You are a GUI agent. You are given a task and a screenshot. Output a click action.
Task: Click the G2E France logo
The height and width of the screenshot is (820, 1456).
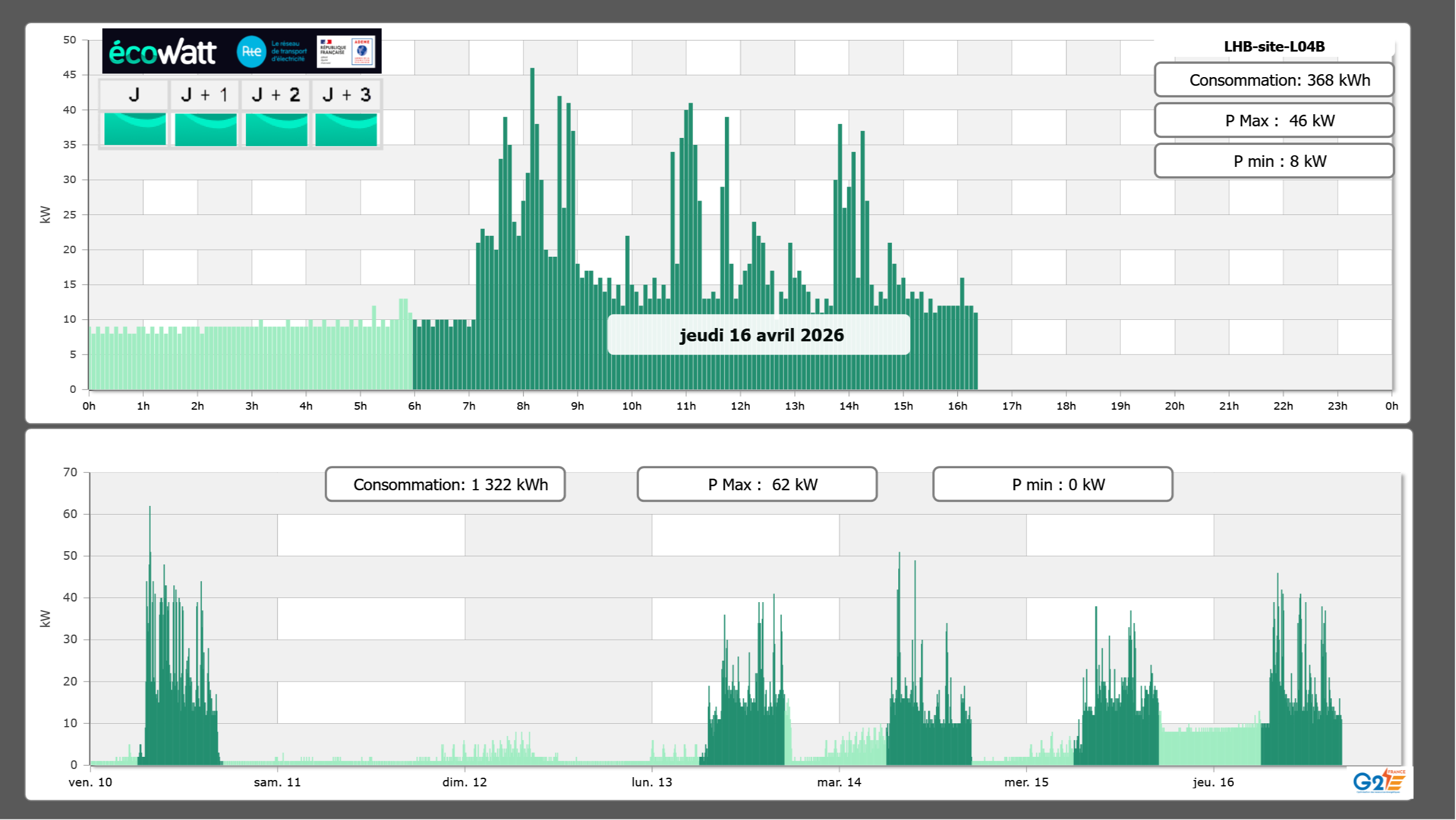(x=1379, y=781)
